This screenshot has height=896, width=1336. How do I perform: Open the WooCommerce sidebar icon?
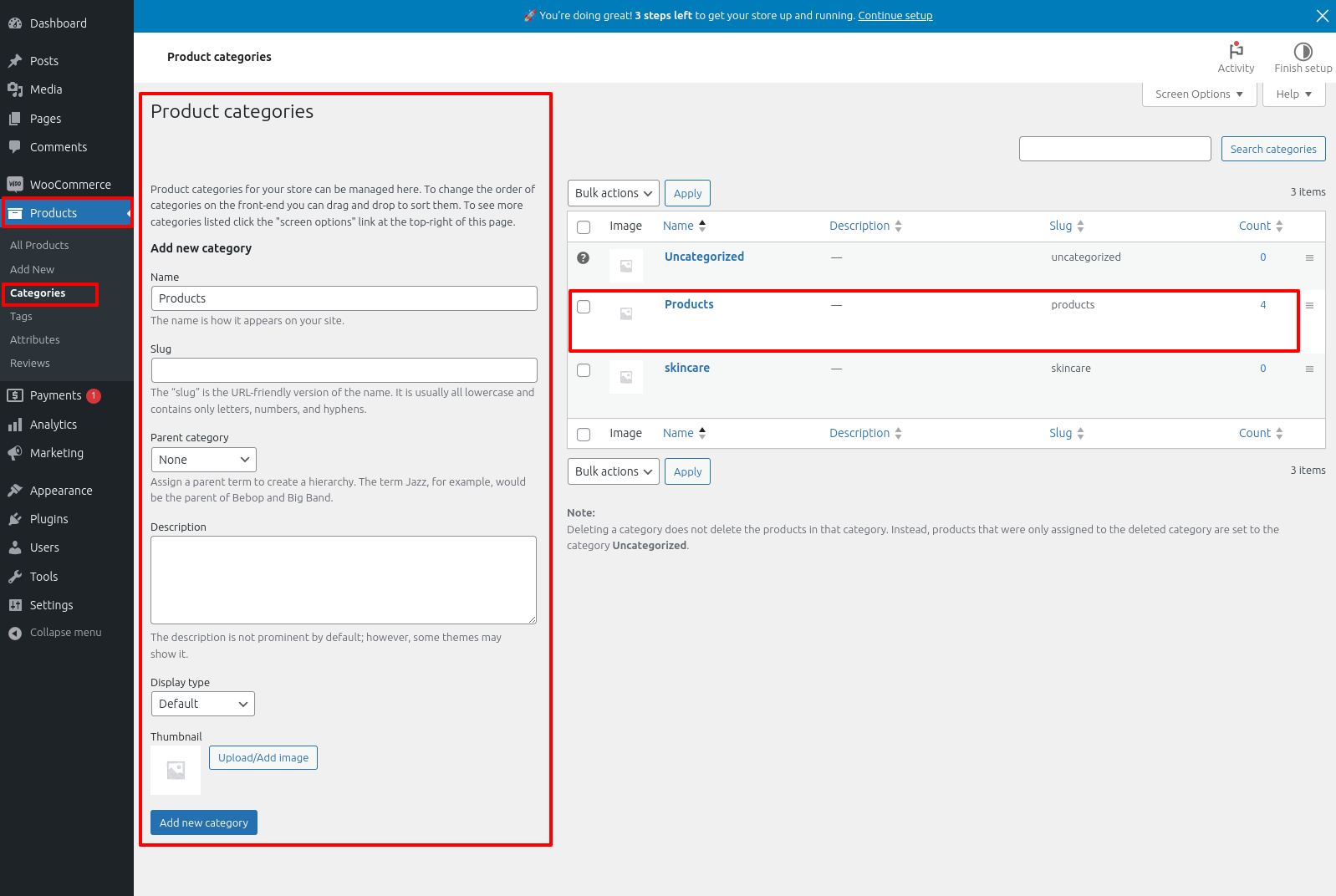coord(15,185)
